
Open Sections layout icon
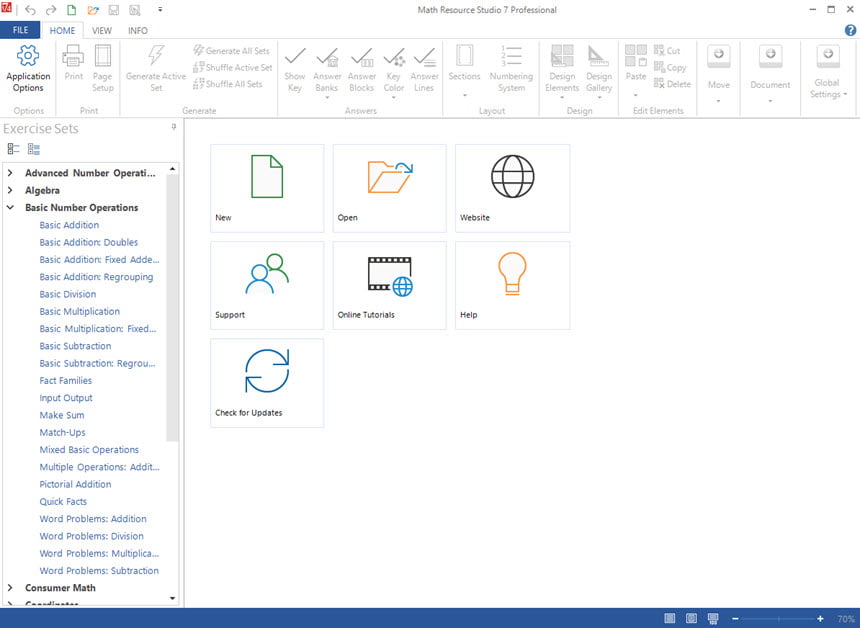point(465,55)
